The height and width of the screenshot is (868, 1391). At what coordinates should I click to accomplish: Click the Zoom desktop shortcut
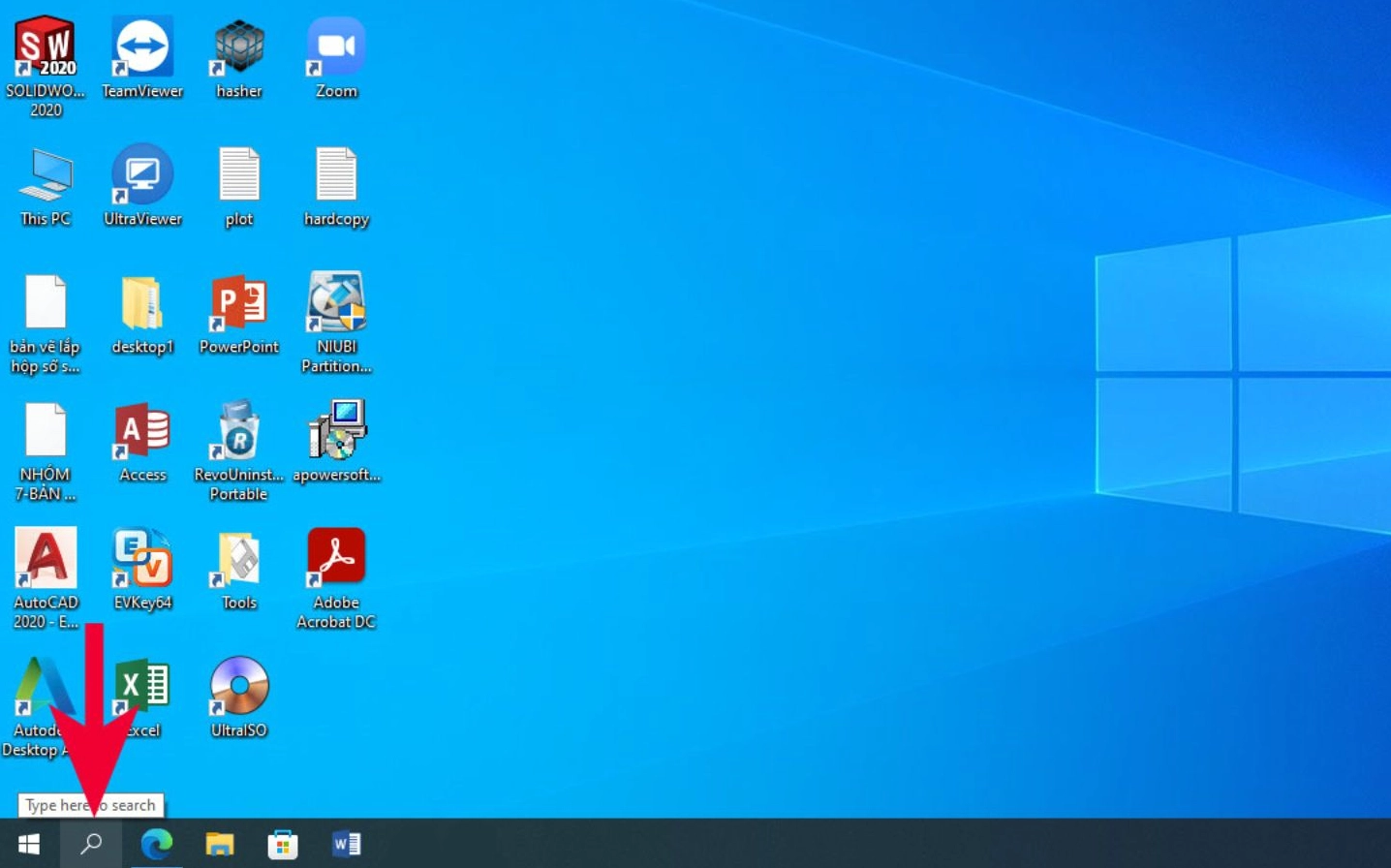pos(336,46)
